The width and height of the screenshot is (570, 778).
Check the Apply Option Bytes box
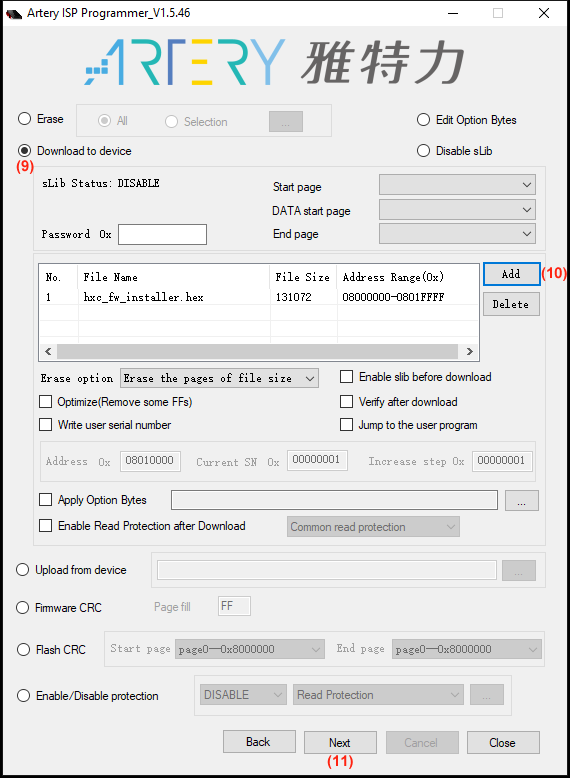click(46, 499)
